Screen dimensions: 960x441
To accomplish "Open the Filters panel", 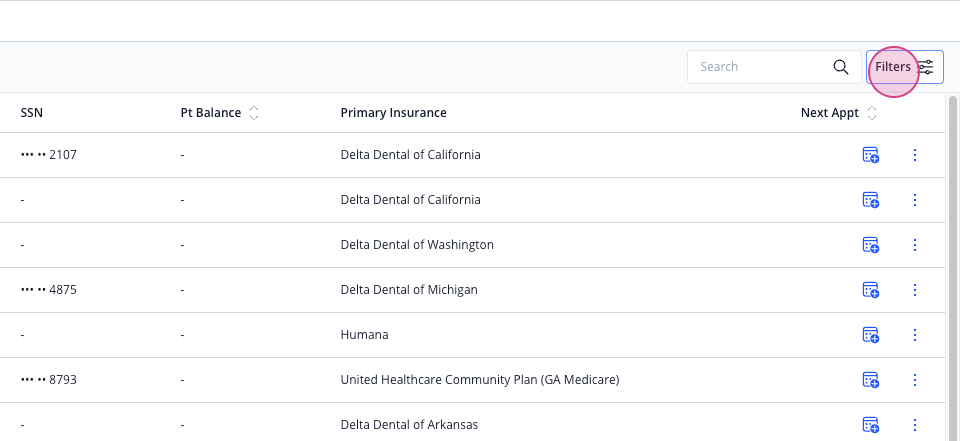I will [904, 67].
